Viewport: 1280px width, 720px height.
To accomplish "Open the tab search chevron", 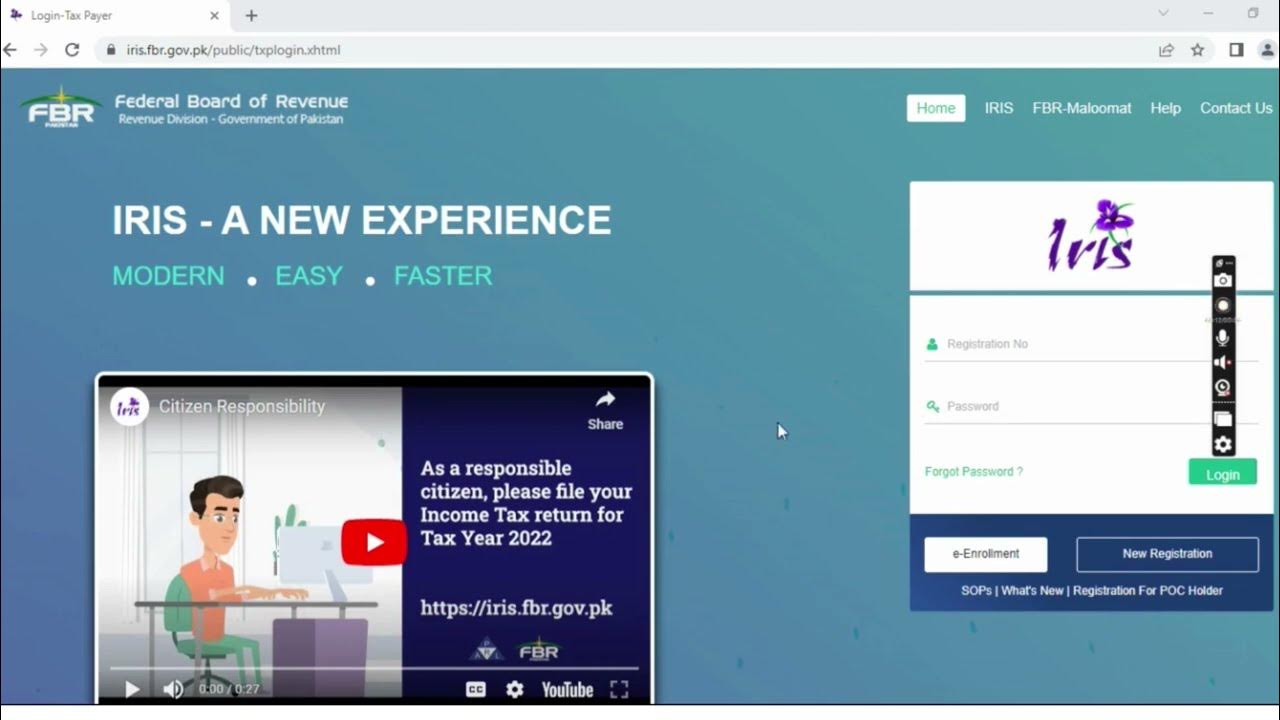I will pyautogui.click(x=1163, y=14).
